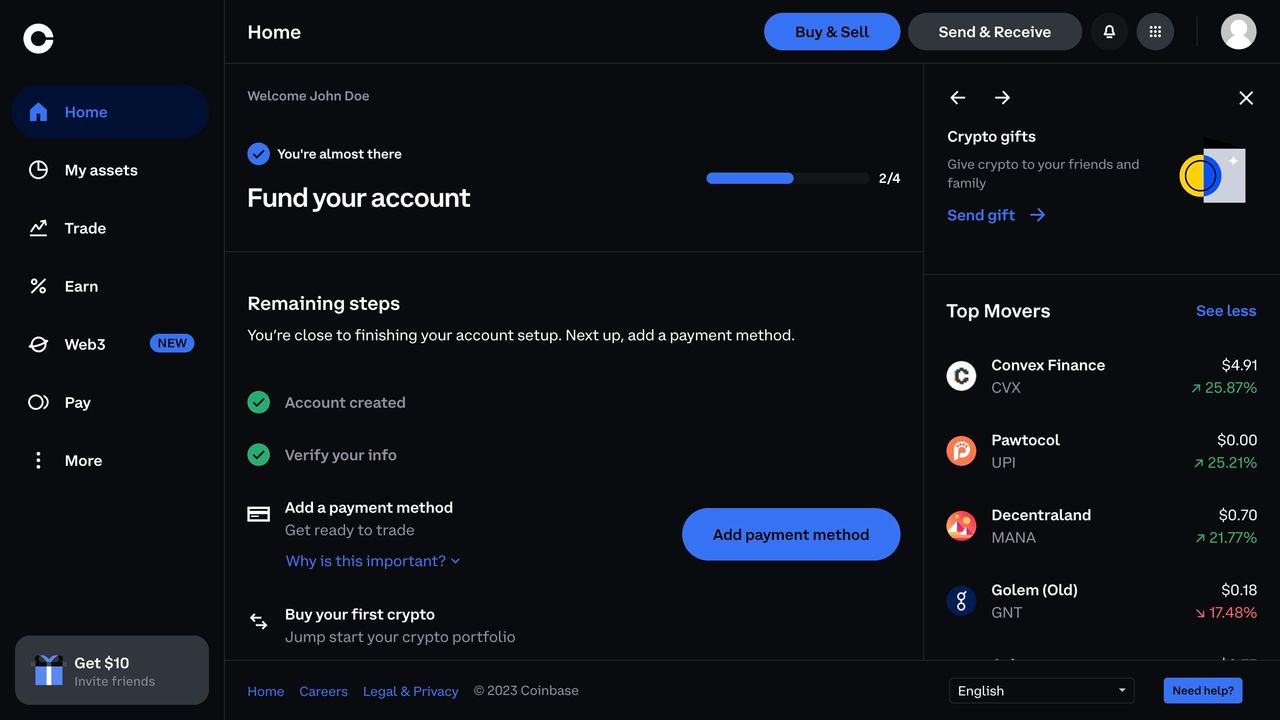This screenshot has width=1280, height=720.
Task: Open My assets in sidebar
Action: [x=100, y=170]
